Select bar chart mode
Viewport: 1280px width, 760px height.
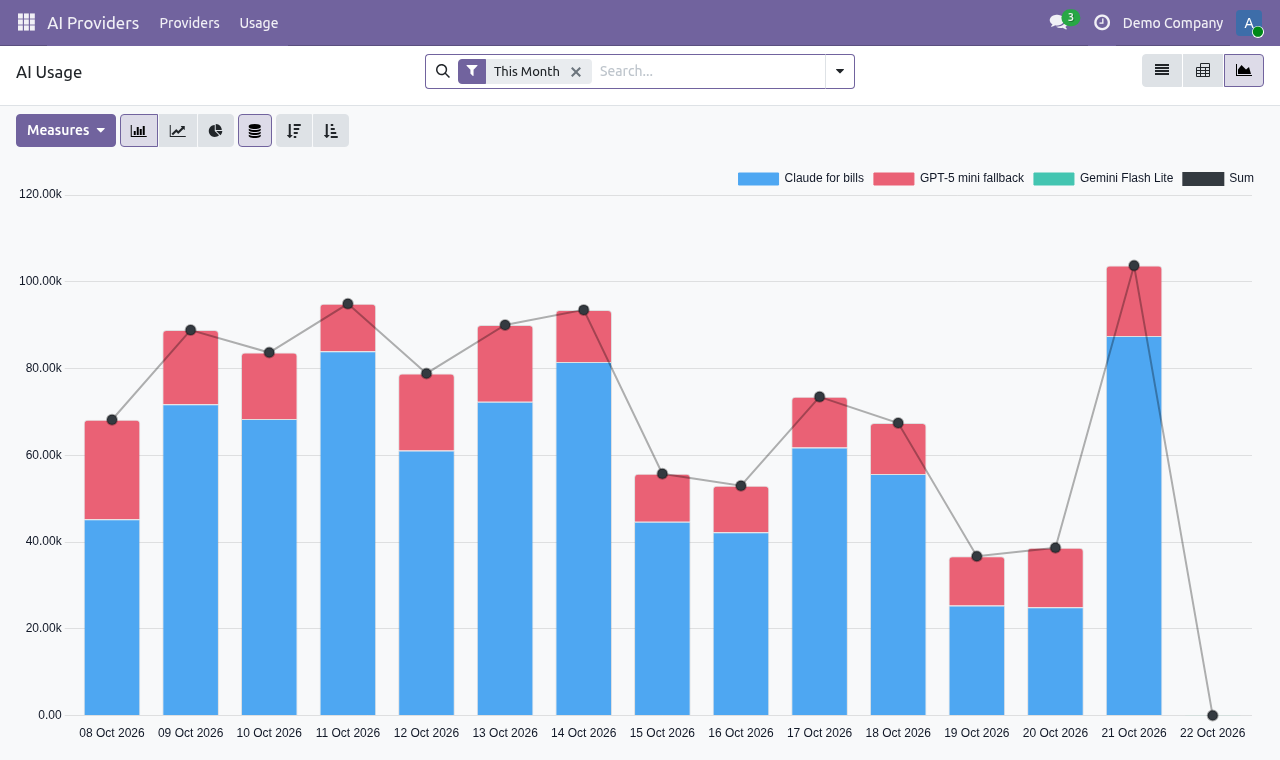pos(139,130)
